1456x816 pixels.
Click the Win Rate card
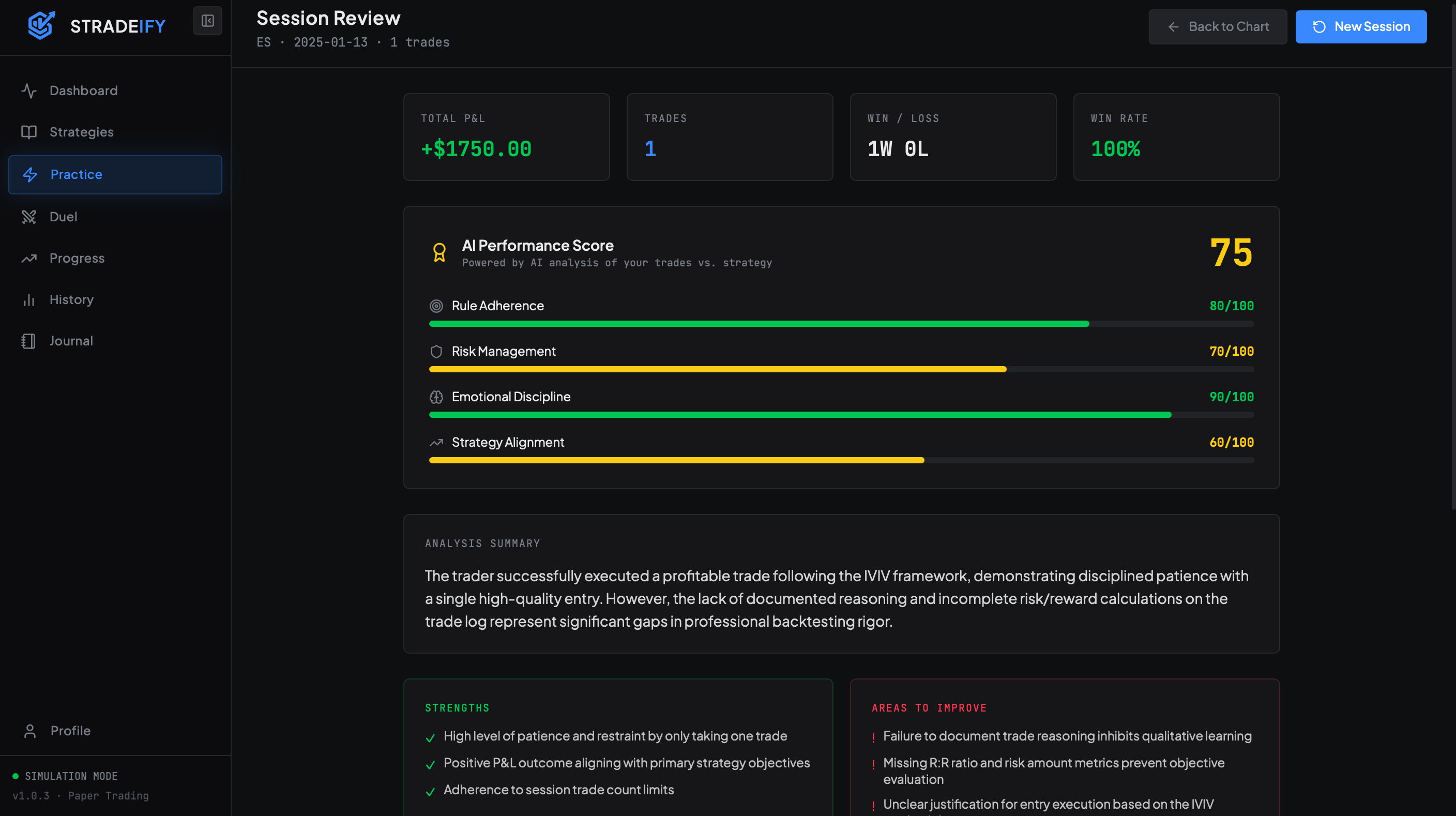[x=1176, y=137]
